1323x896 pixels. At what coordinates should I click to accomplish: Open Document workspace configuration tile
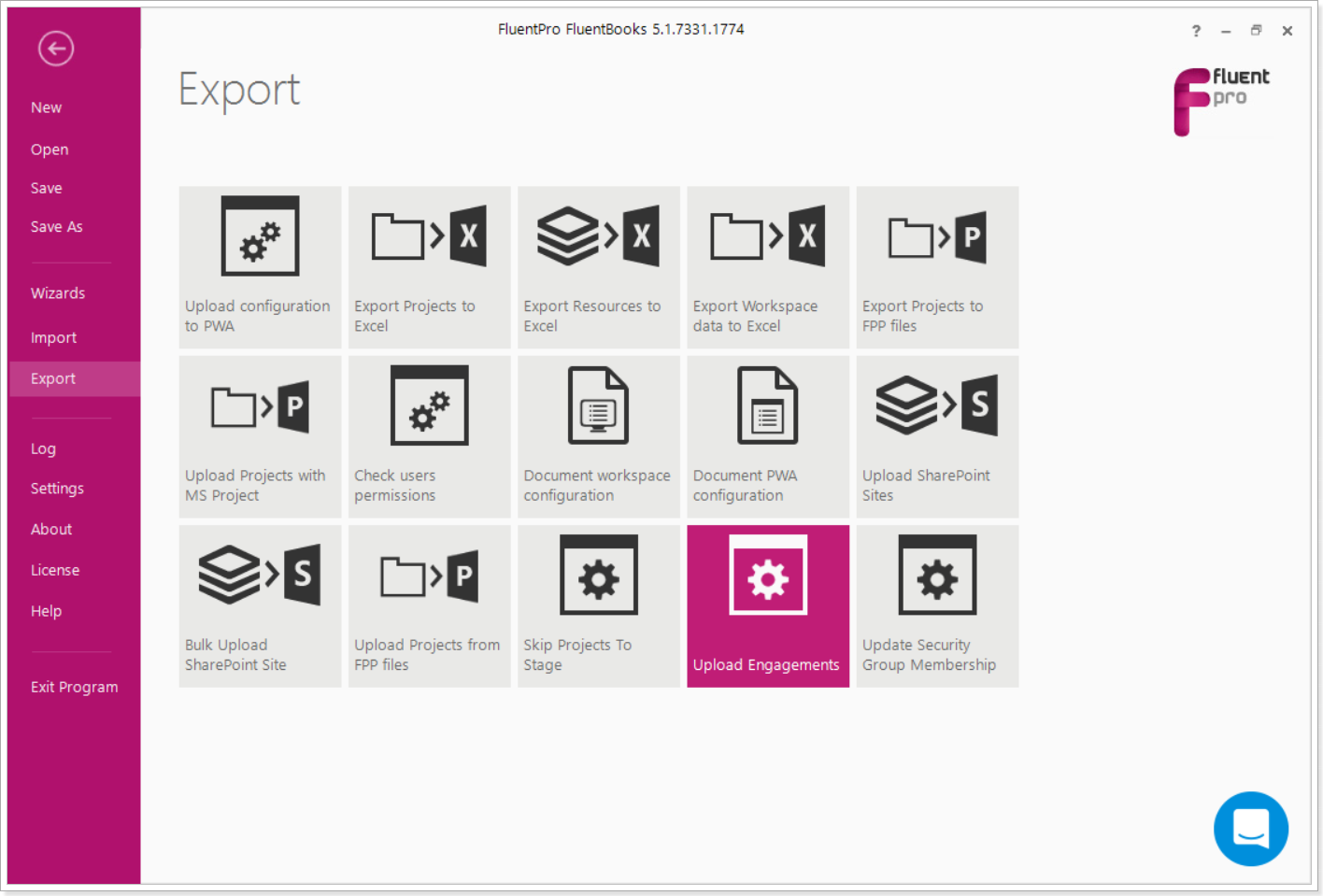coord(599,436)
